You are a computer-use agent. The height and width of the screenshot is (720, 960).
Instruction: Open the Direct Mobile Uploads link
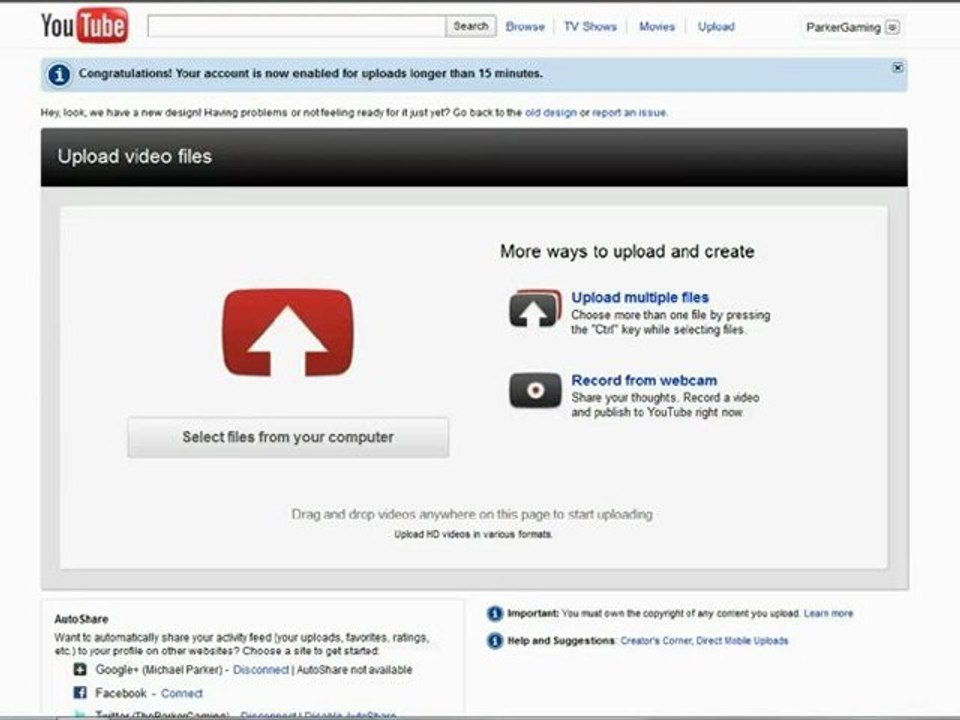tap(742, 641)
